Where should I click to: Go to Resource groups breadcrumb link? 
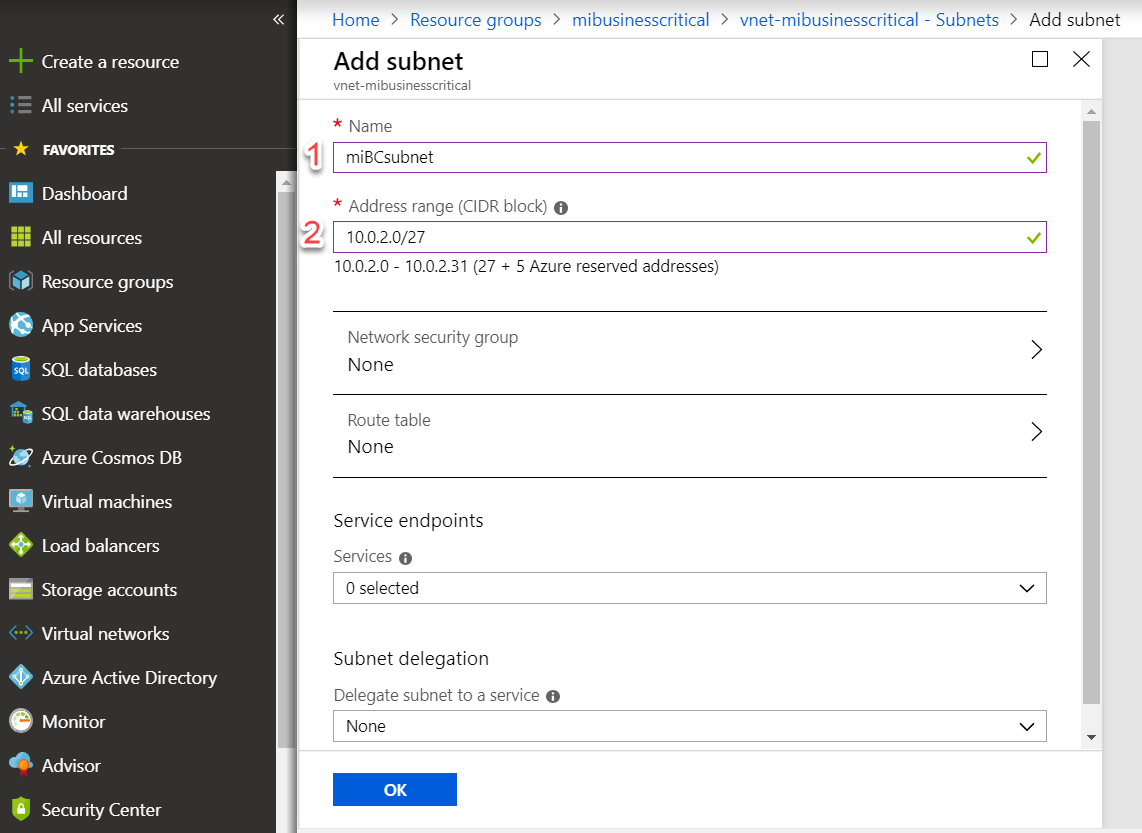[475, 20]
